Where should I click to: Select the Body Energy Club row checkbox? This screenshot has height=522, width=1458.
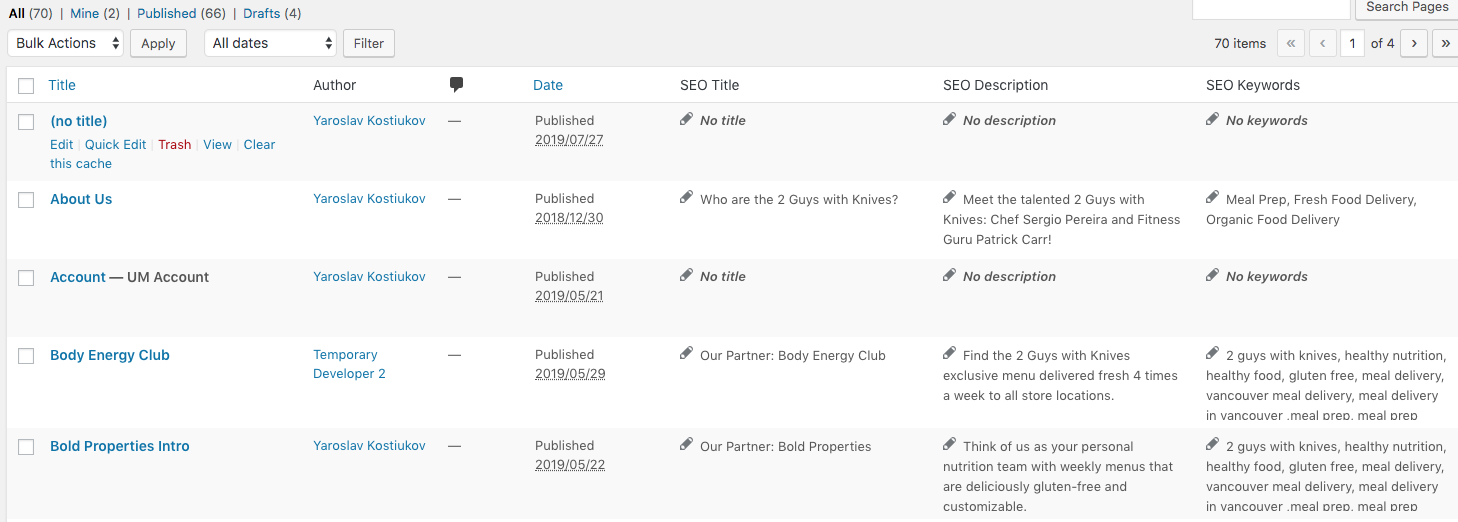26,356
